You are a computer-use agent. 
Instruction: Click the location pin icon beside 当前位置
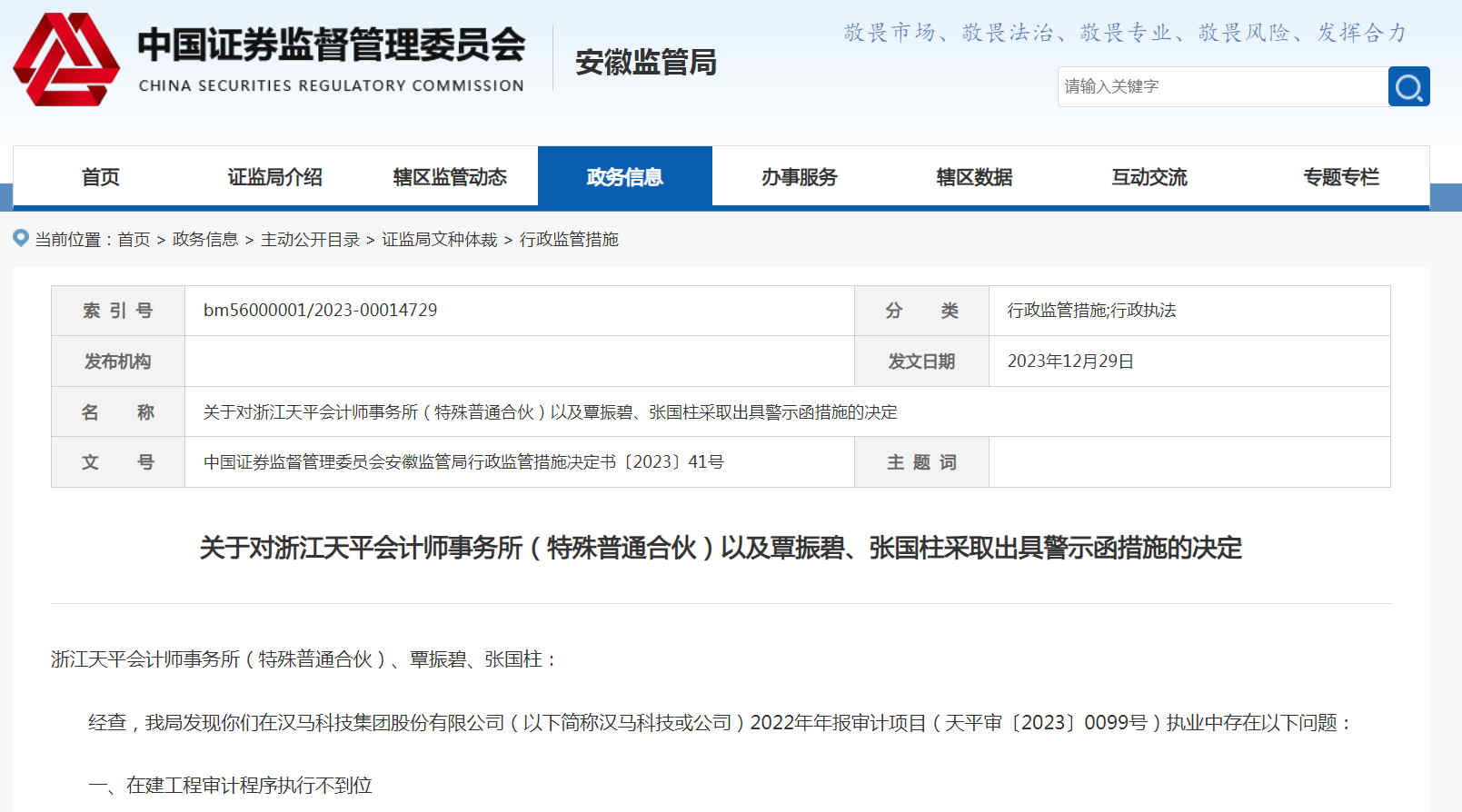pyautogui.click(x=21, y=238)
